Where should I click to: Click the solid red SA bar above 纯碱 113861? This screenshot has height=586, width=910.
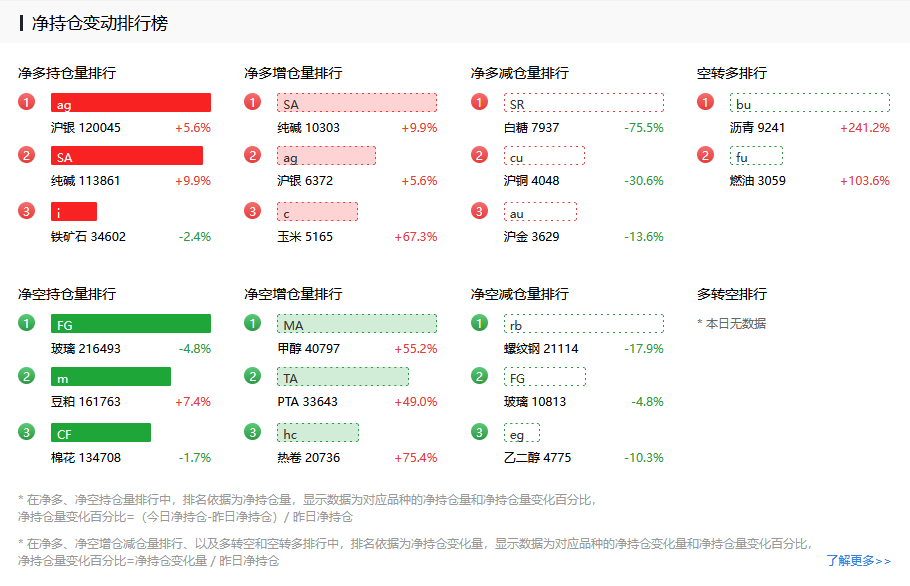point(127,156)
